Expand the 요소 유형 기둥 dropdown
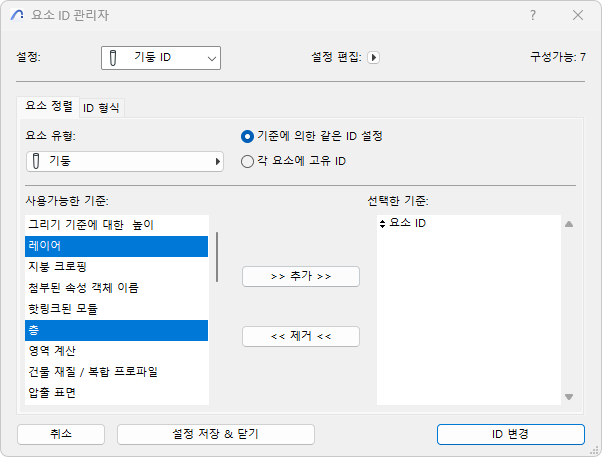Screen dimensions: 602x457 pos(124,160)
